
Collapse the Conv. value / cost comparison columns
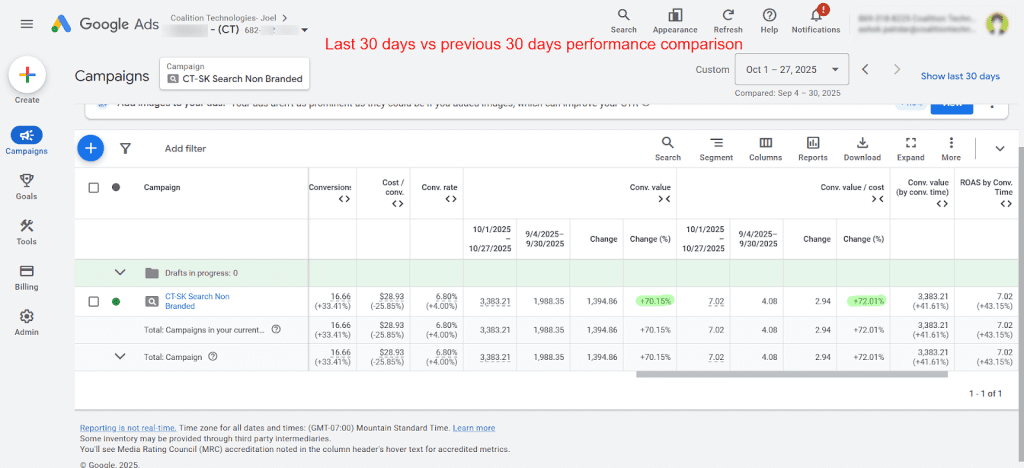(x=878, y=199)
